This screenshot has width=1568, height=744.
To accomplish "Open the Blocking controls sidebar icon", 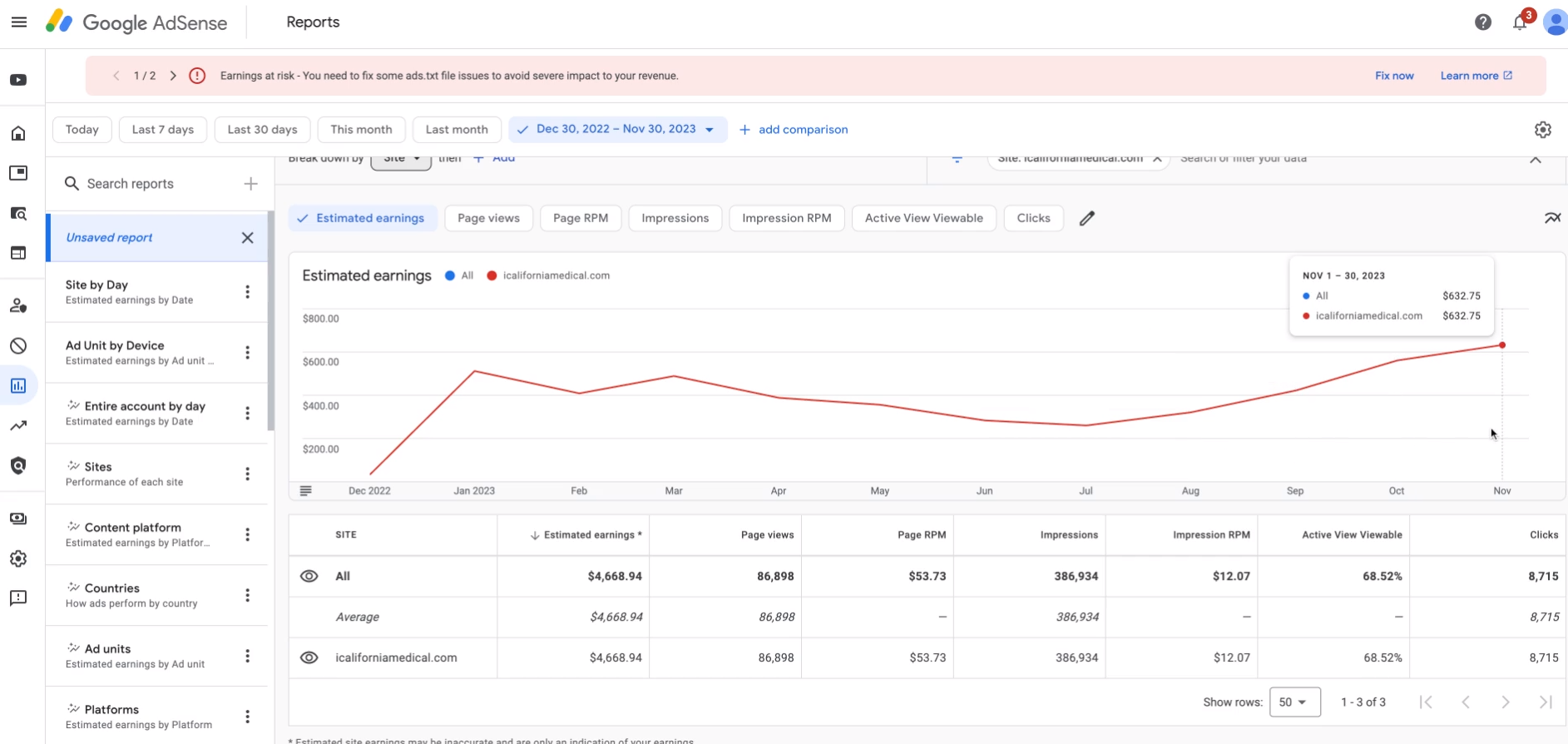I will click(18, 345).
